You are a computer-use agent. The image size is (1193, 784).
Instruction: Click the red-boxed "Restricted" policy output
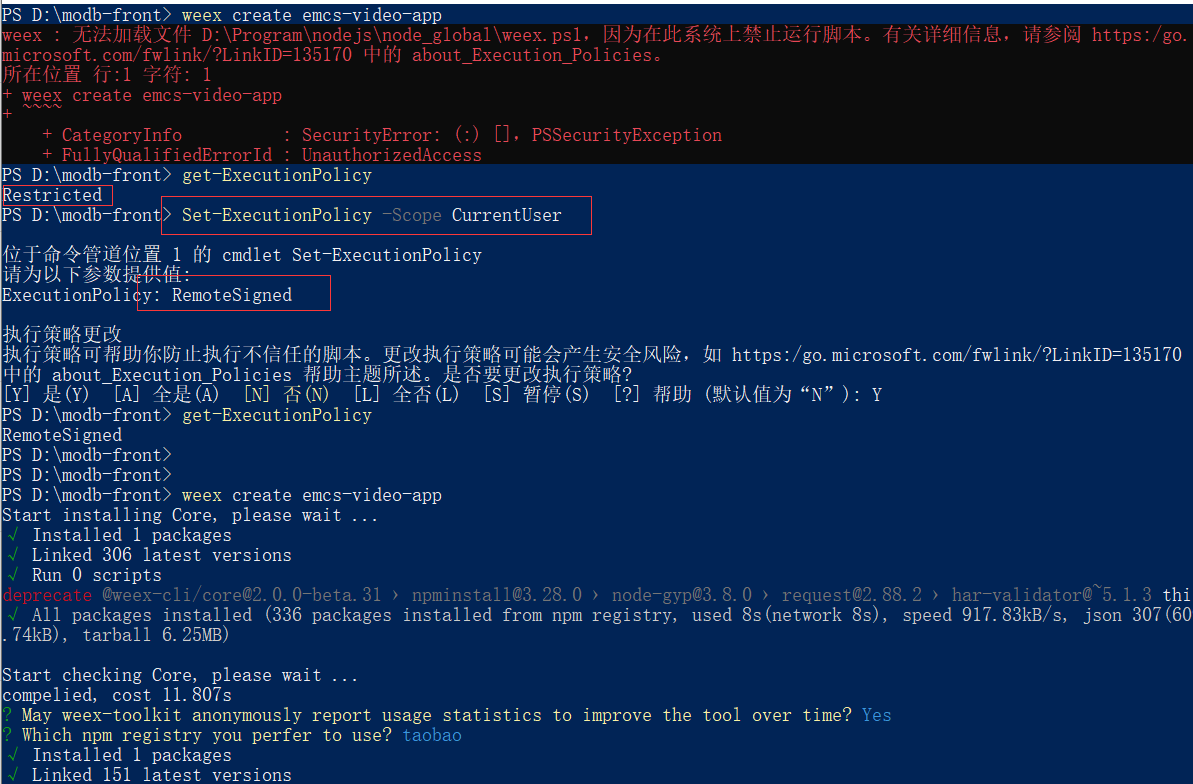point(52,195)
